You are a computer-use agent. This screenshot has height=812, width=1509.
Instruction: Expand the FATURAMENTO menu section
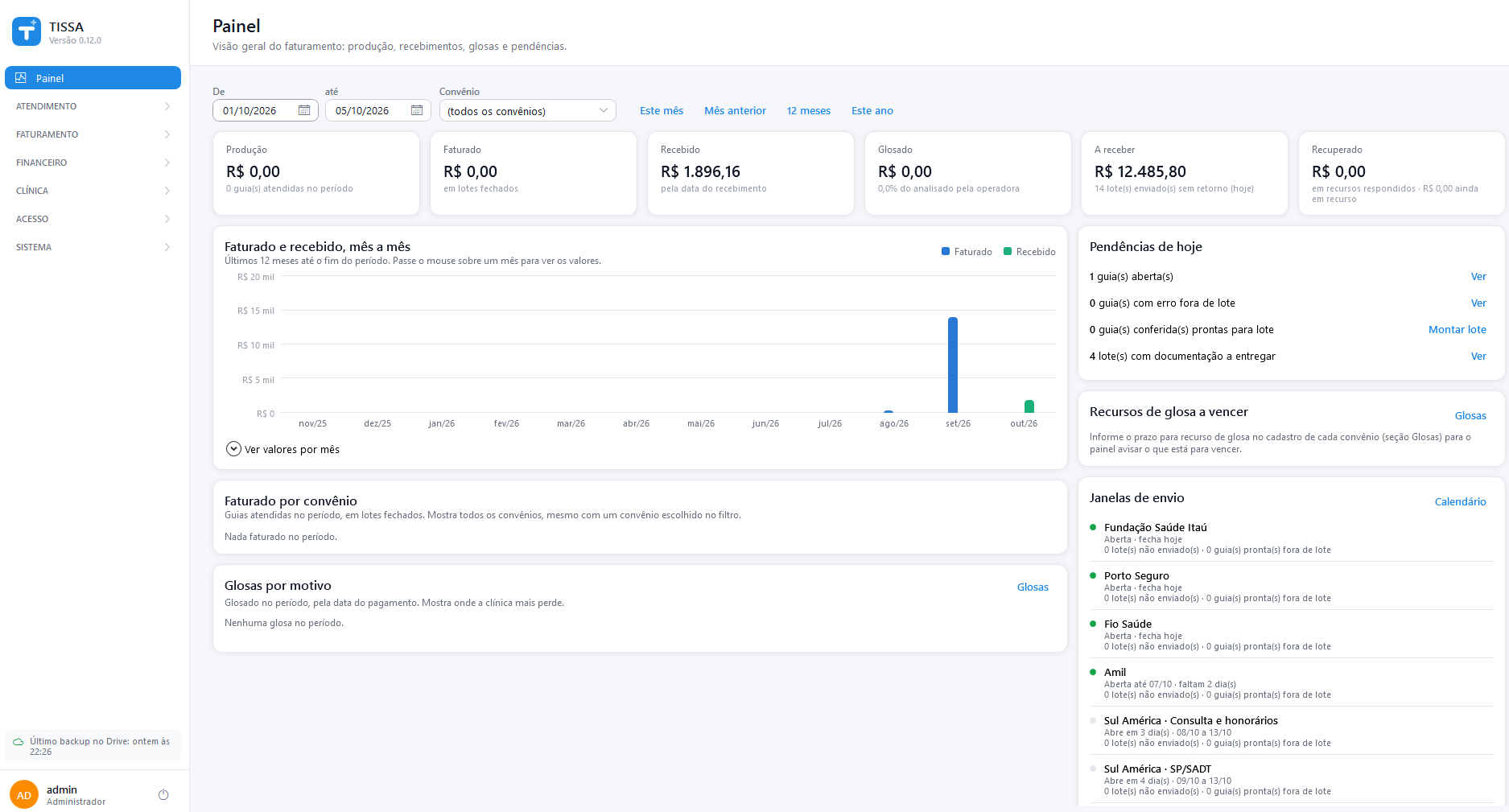tap(93, 134)
